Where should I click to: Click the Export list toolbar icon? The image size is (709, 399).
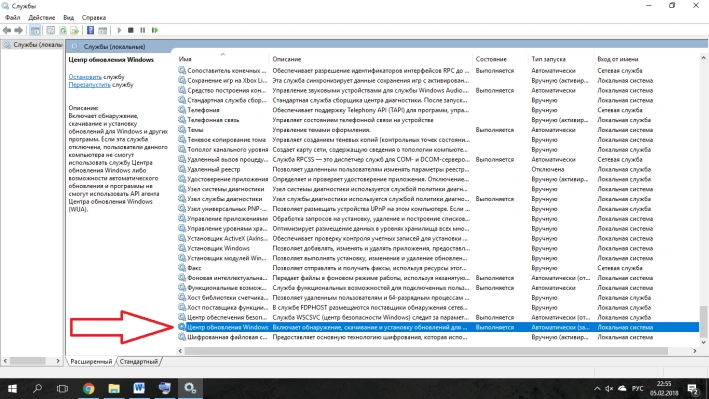[x=75, y=30]
